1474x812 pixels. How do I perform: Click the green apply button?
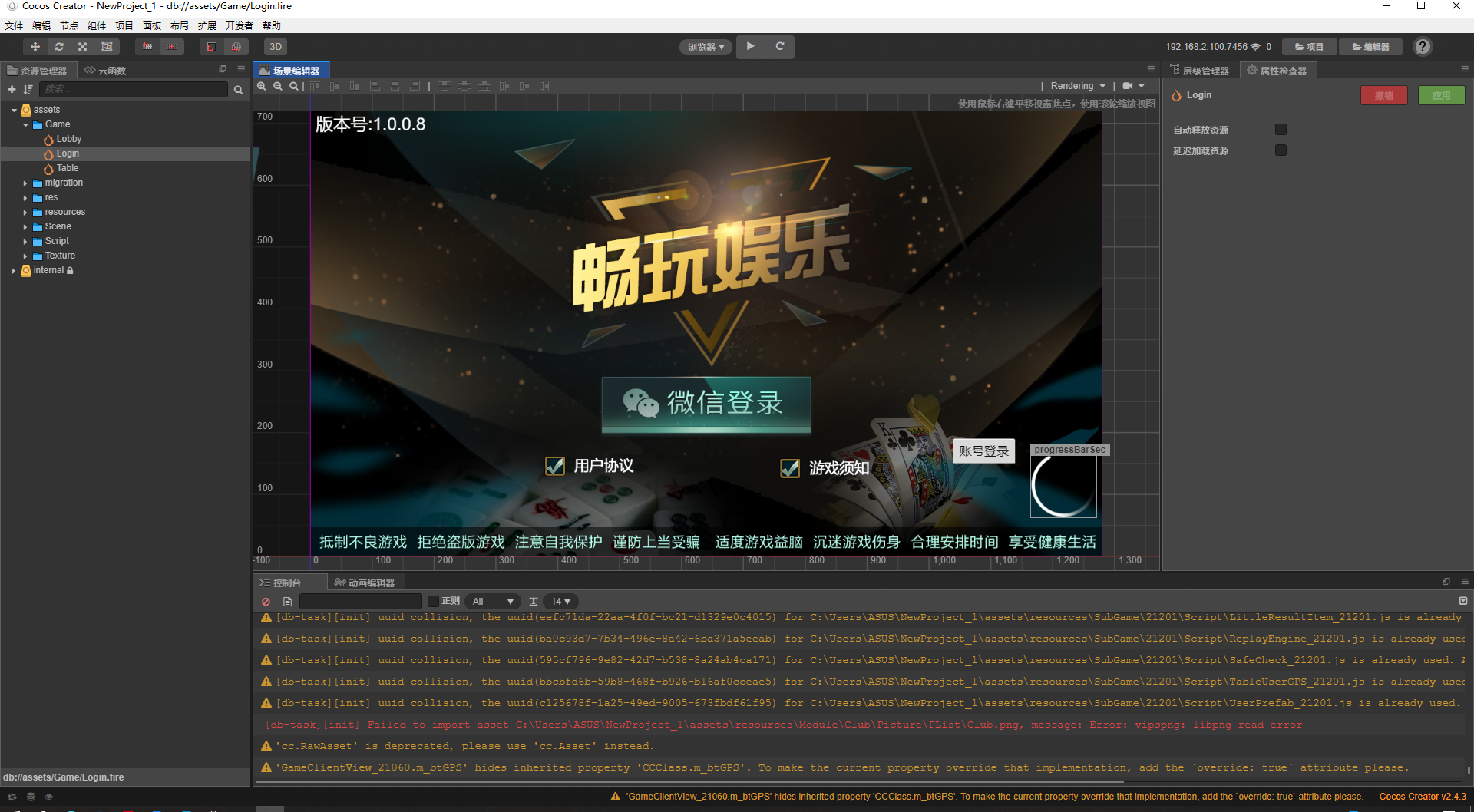click(1440, 95)
